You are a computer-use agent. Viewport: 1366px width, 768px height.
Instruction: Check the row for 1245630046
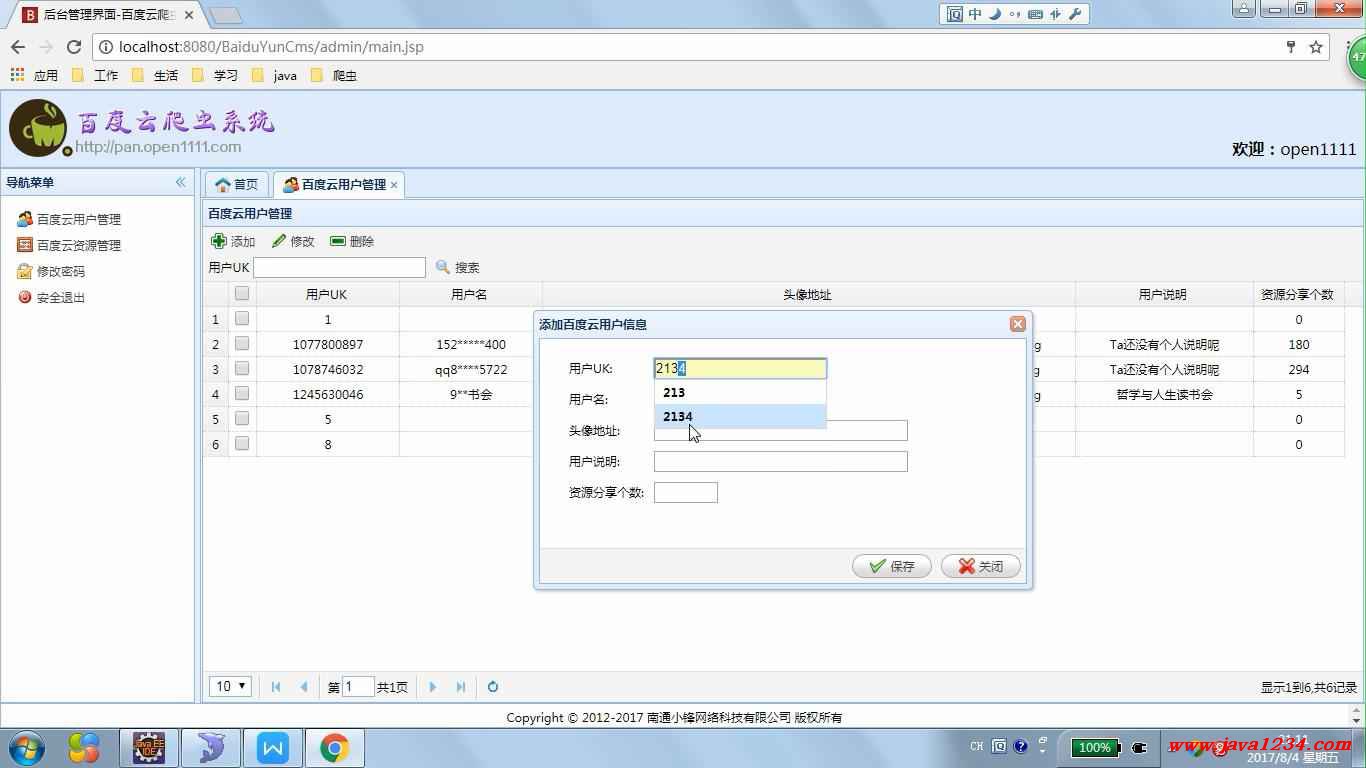coord(242,394)
